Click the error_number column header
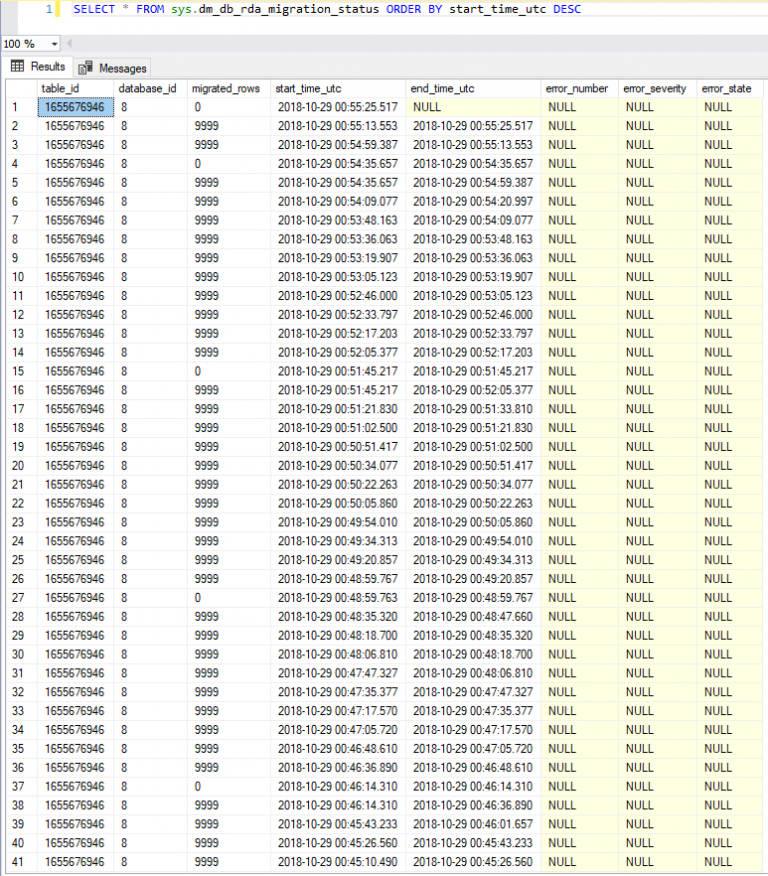The image size is (768, 876). tap(579, 88)
